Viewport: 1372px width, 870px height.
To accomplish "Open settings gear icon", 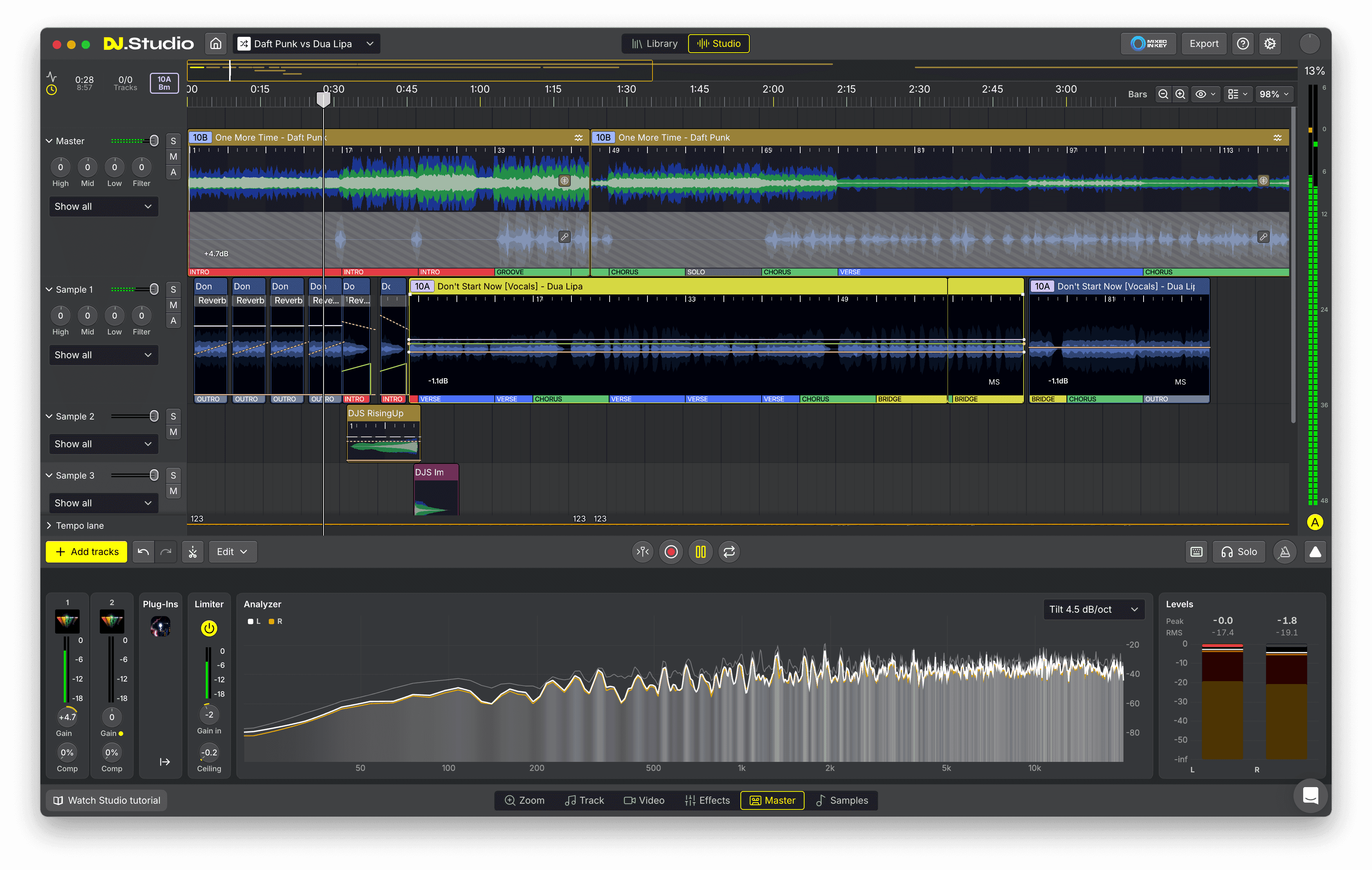I will coord(1270,43).
